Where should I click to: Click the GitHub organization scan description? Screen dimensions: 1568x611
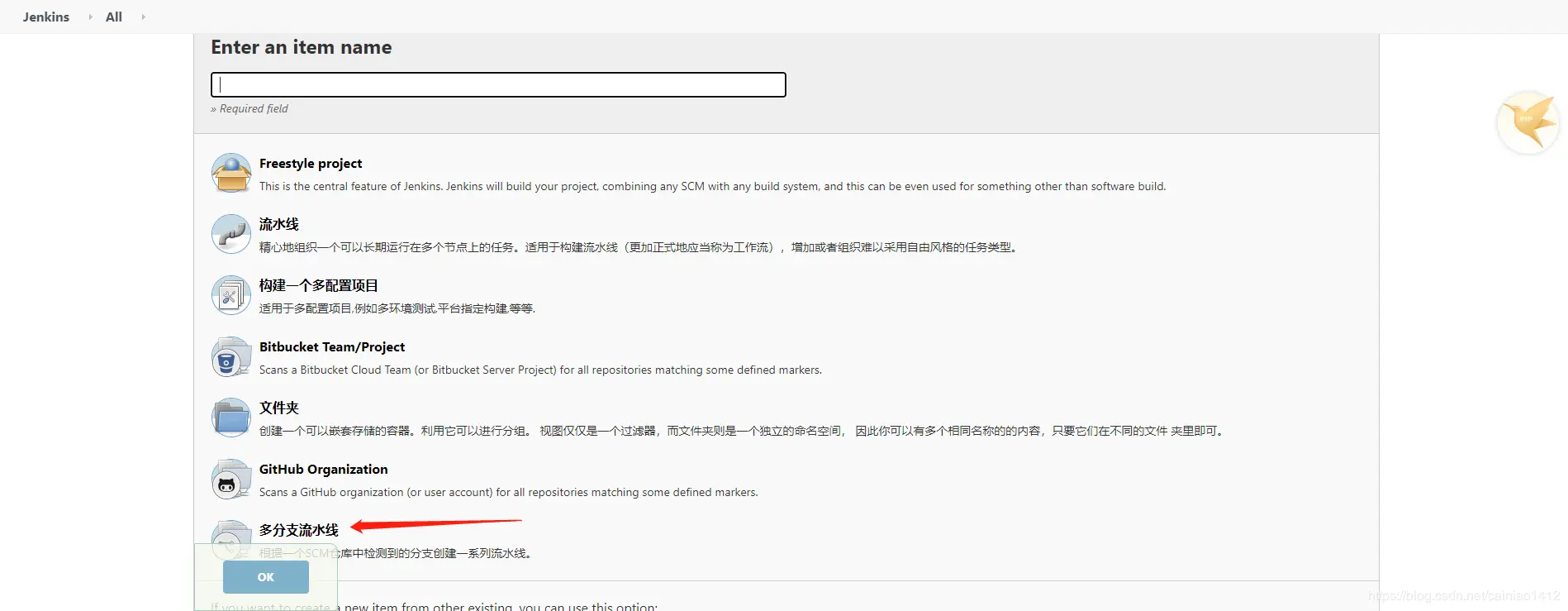click(x=509, y=493)
